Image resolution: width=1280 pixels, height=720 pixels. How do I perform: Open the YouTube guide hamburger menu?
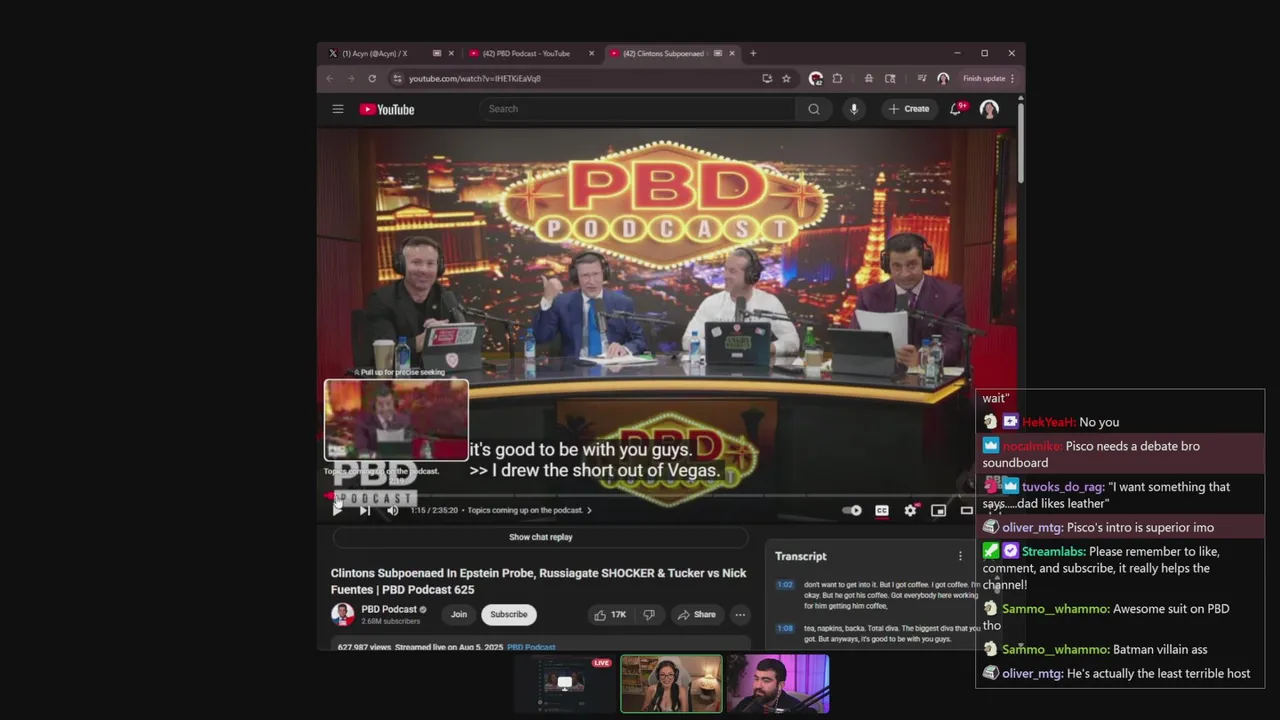[x=338, y=109]
